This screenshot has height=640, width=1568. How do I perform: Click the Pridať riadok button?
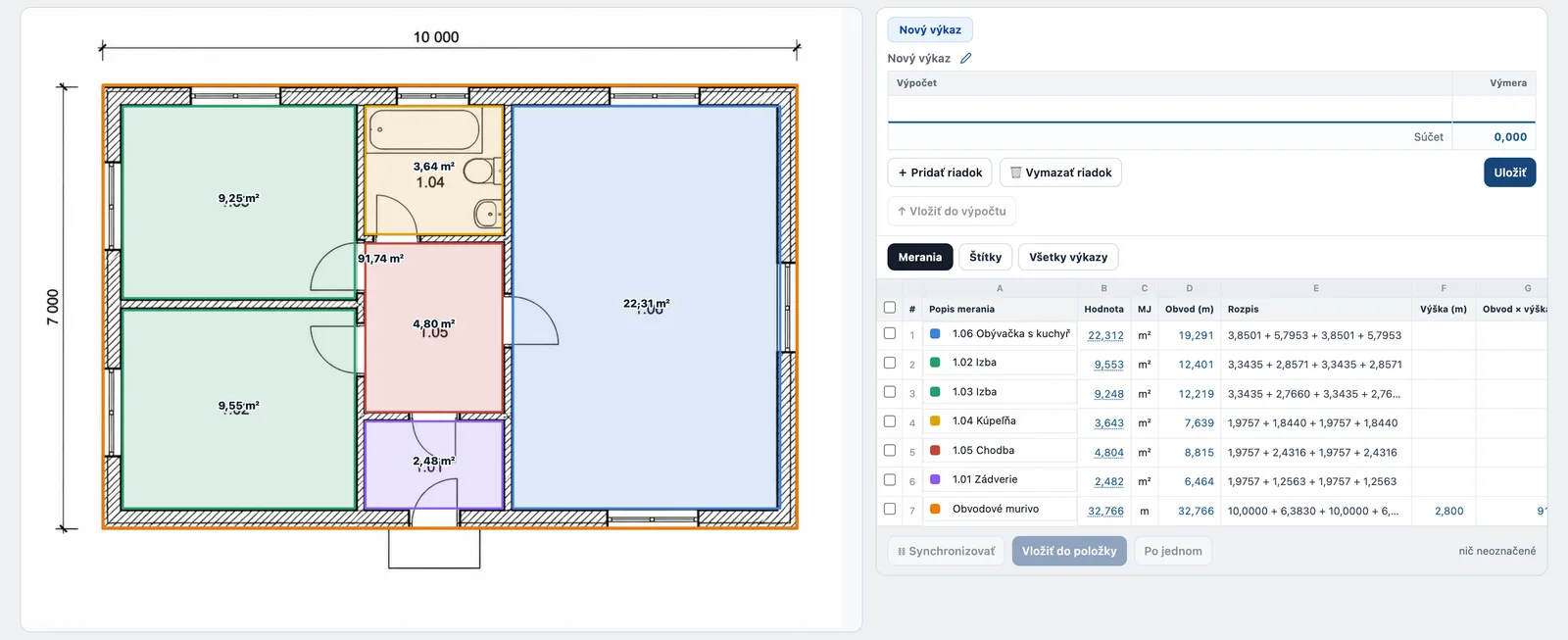(x=940, y=172)
